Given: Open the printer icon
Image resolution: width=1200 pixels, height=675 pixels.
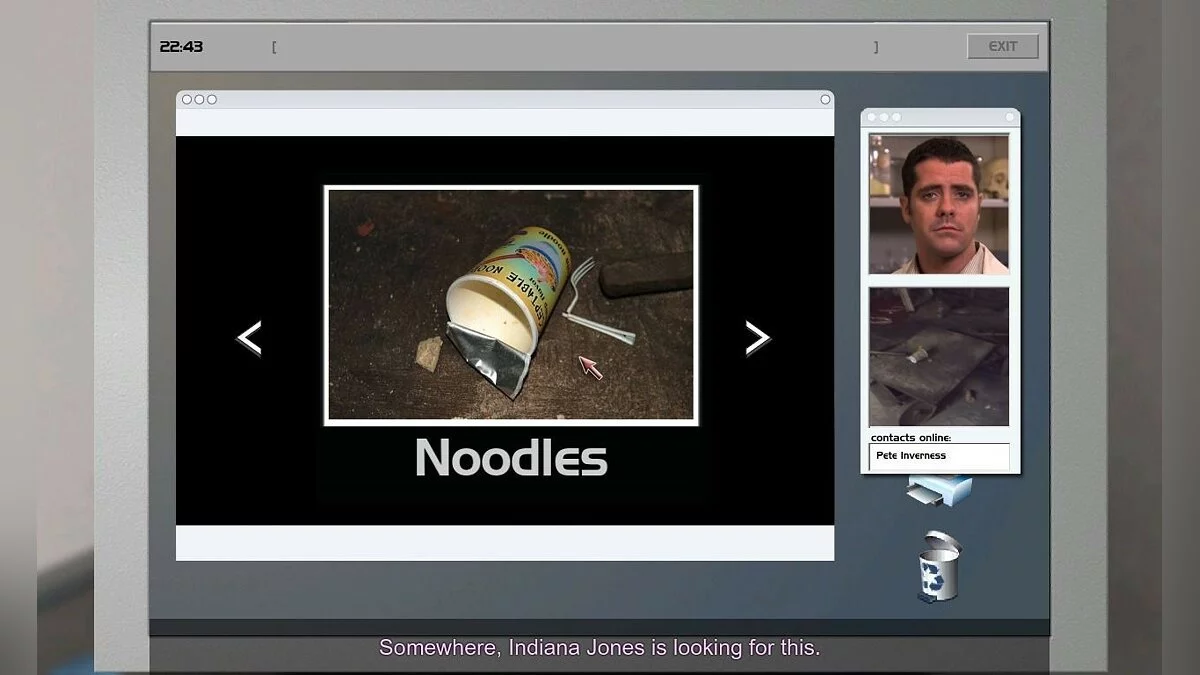Looking at the screenshot, I should pos(939,491).
